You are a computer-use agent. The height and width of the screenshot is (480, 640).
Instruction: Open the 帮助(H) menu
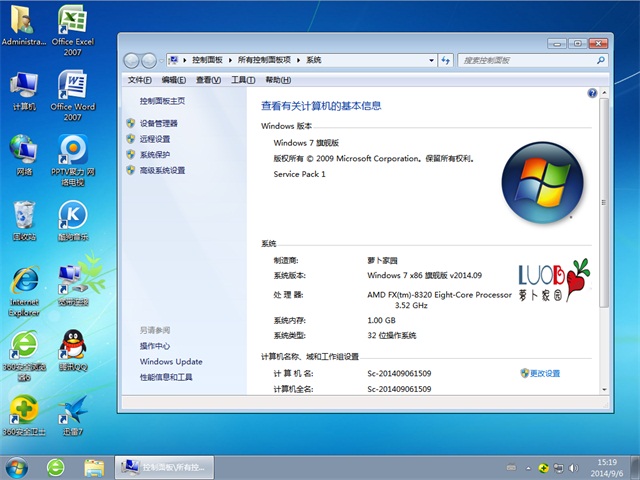278,80
